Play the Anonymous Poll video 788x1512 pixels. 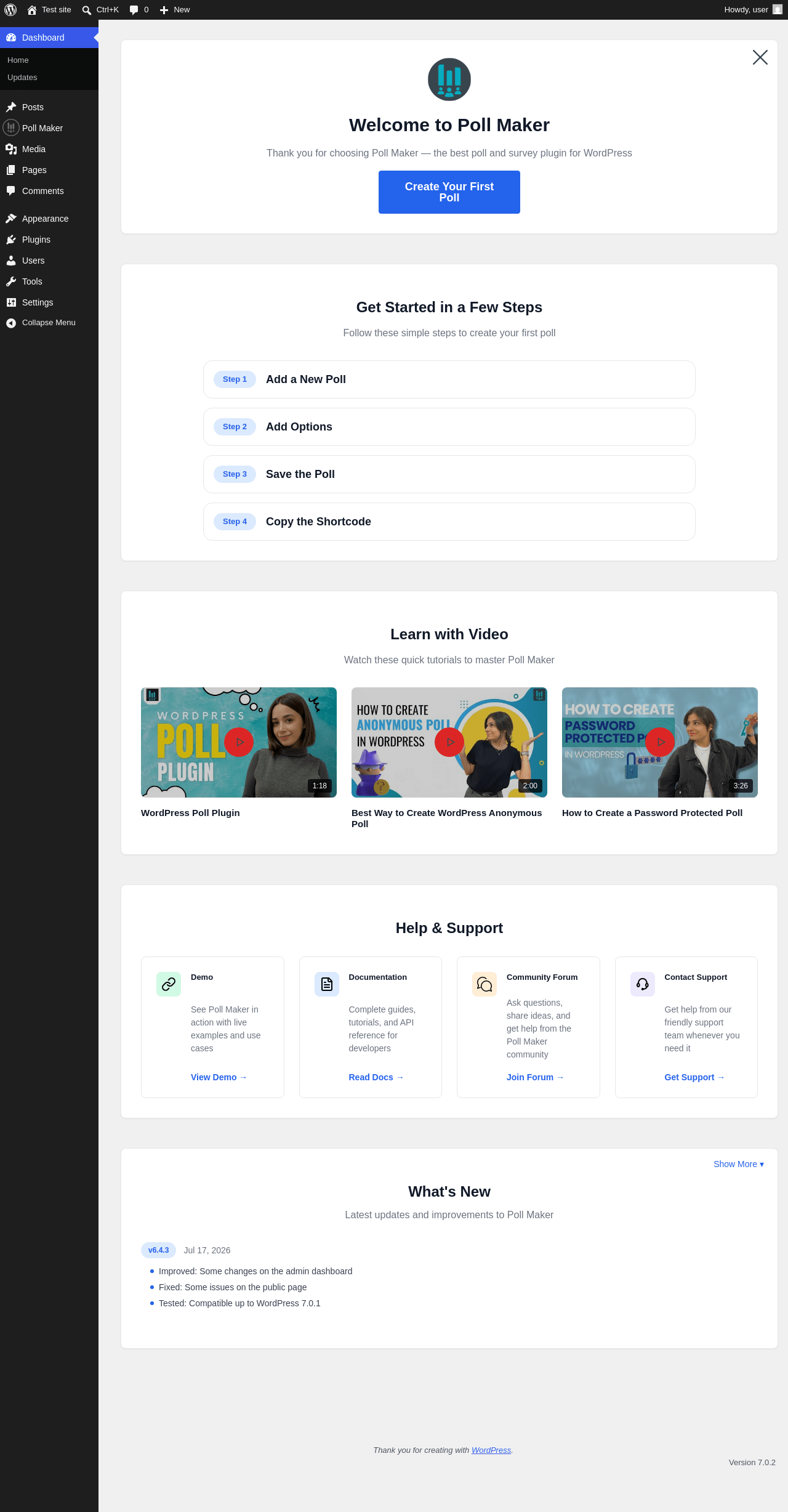(x=449, y=742)
